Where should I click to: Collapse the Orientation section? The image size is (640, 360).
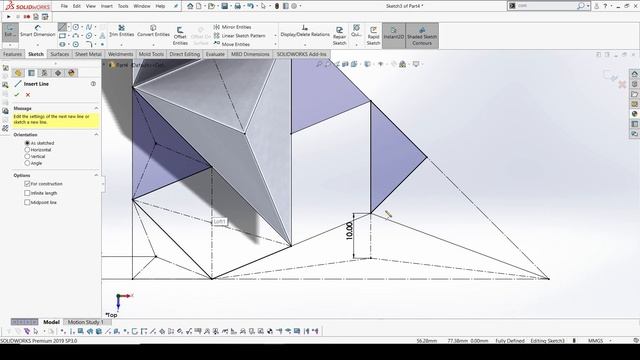[96, 134]
